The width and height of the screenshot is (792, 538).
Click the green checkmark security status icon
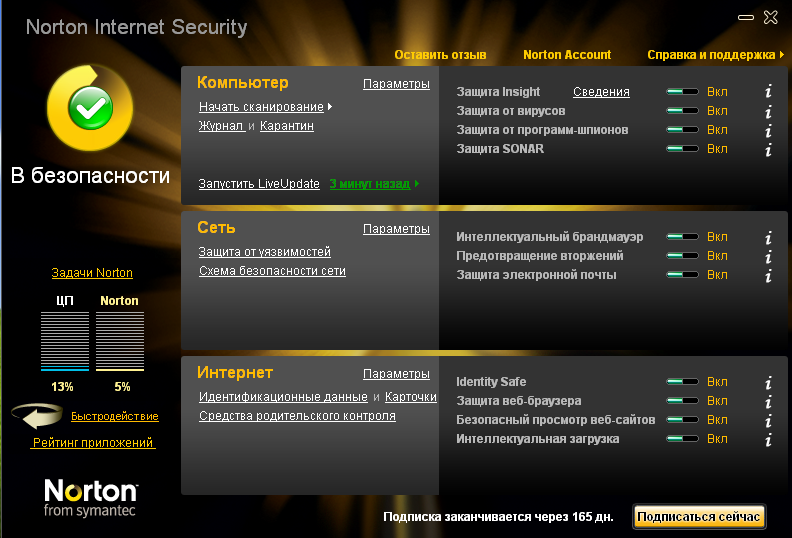[x=90, y=108]
